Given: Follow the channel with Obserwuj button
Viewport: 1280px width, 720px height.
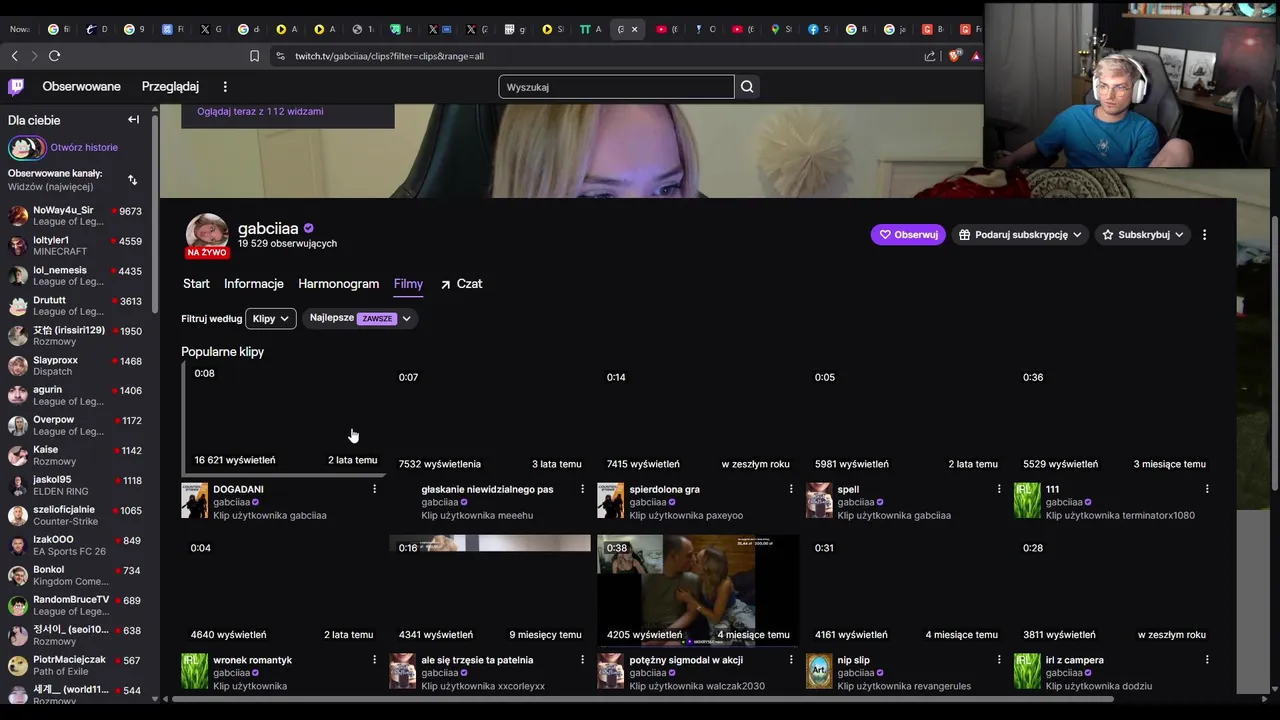Looking at the screenshot, I should point(908,235).
